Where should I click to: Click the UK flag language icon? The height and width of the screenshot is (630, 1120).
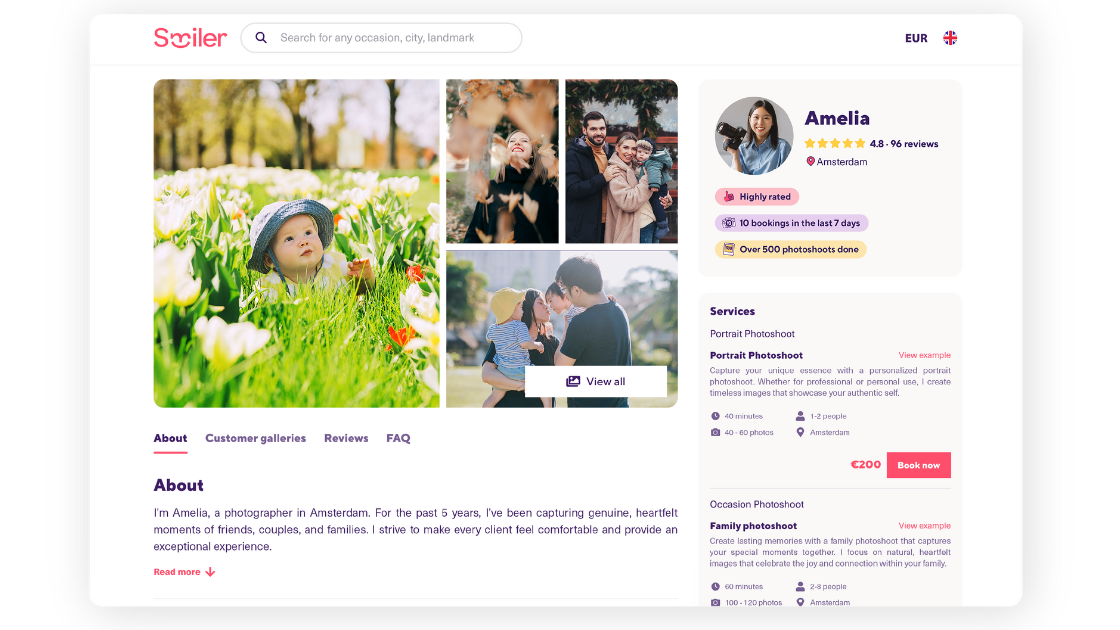pos(950,38)
